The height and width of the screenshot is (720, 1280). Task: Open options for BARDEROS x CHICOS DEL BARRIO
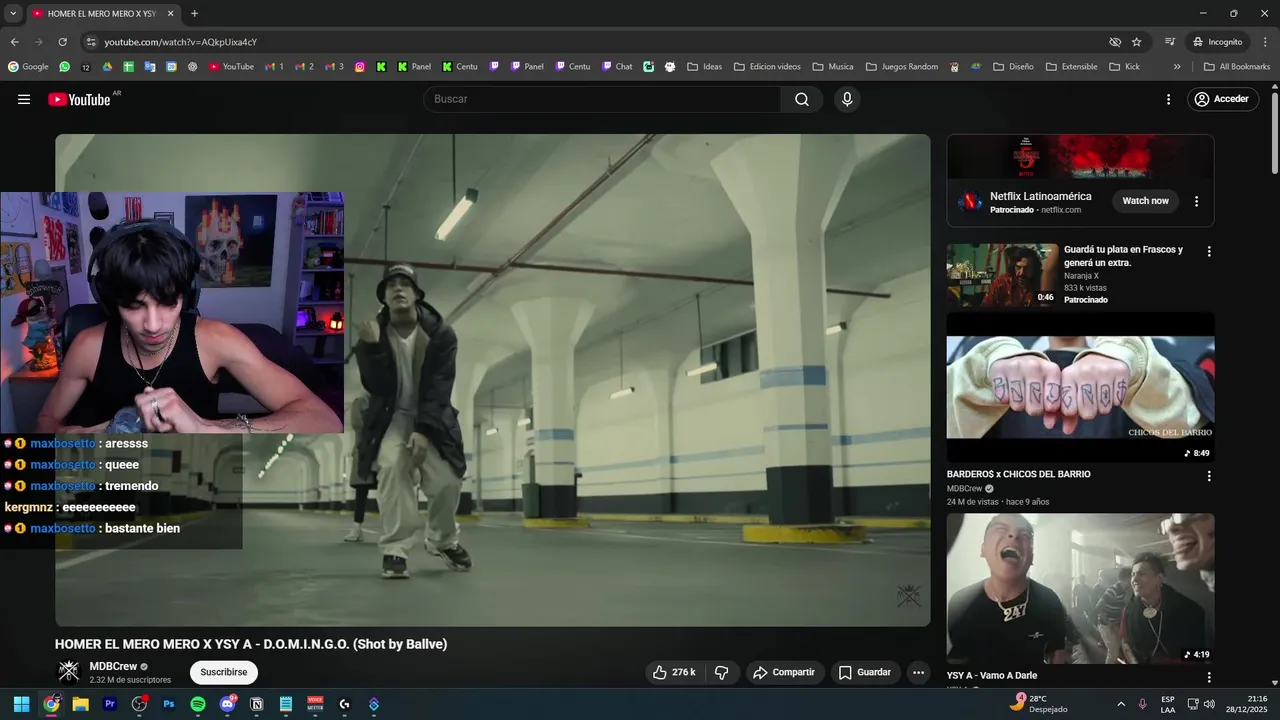[1208, 476]
